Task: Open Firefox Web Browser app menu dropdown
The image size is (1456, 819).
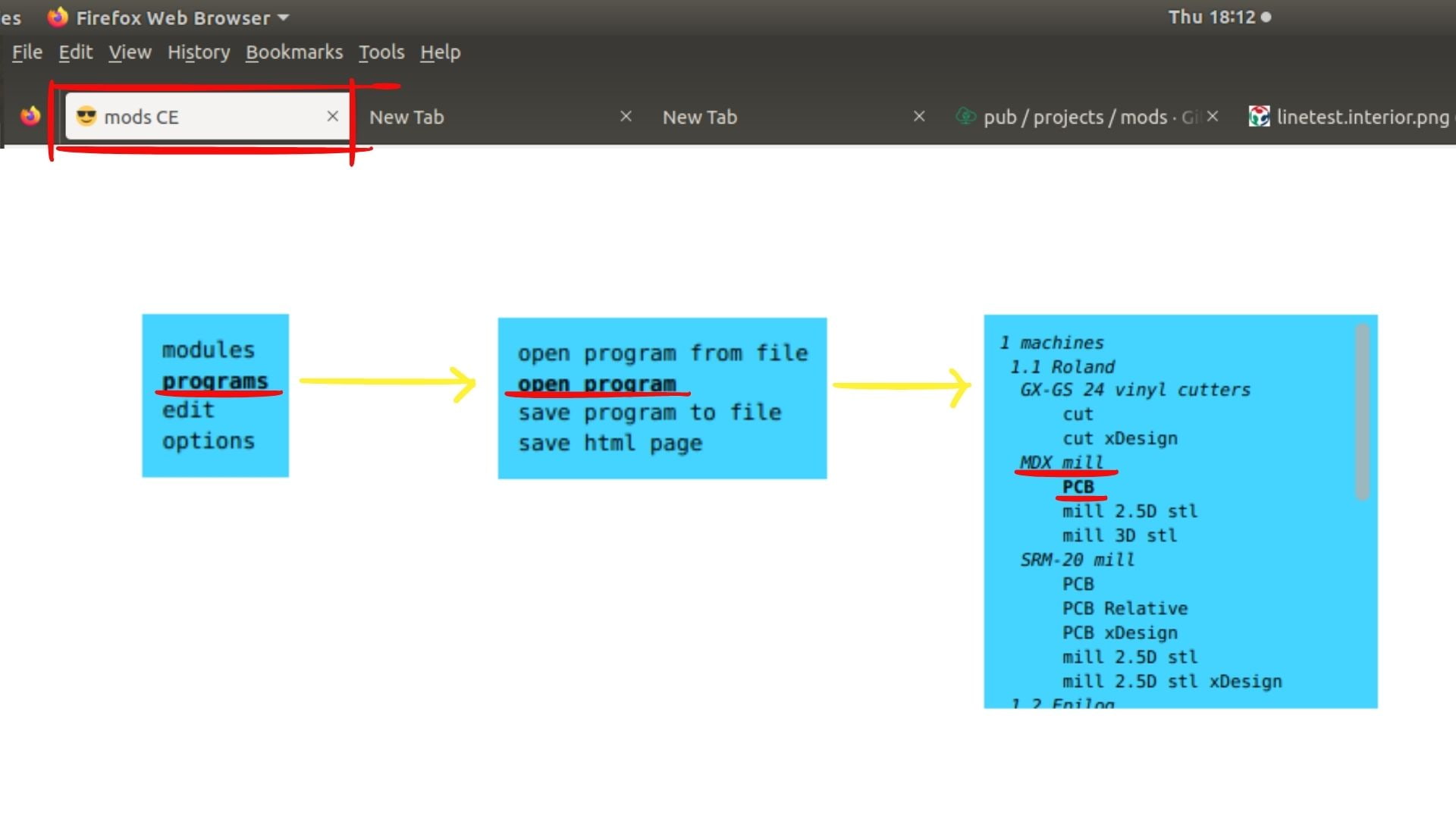Action: click(283, 17)
